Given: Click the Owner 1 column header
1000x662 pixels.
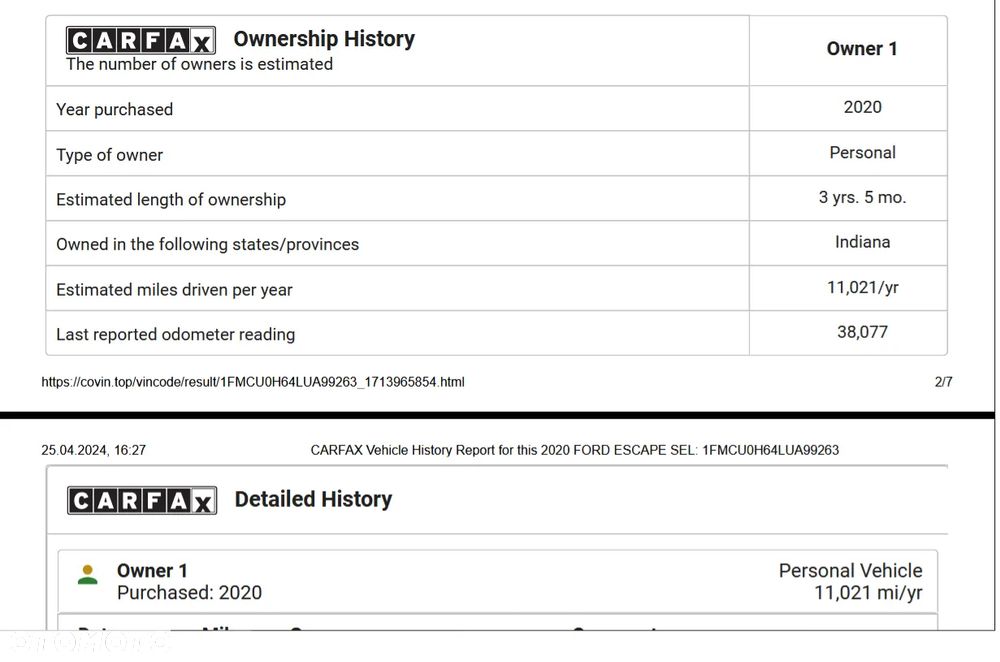Looking at the screenshot, I should [862, 49].
